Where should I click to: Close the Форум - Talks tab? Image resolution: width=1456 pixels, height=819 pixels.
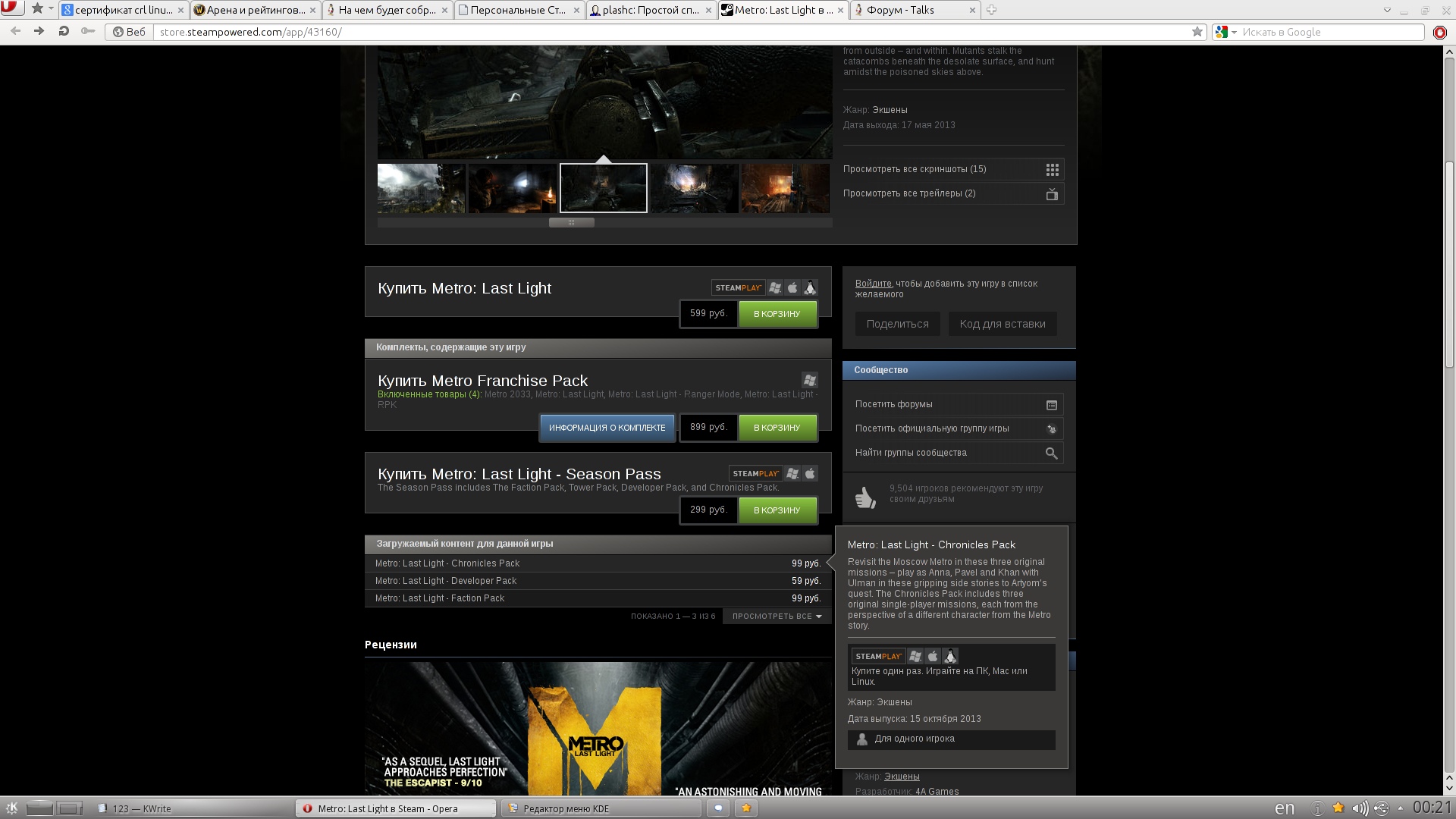pyautogui.click(x=972, y=10)
